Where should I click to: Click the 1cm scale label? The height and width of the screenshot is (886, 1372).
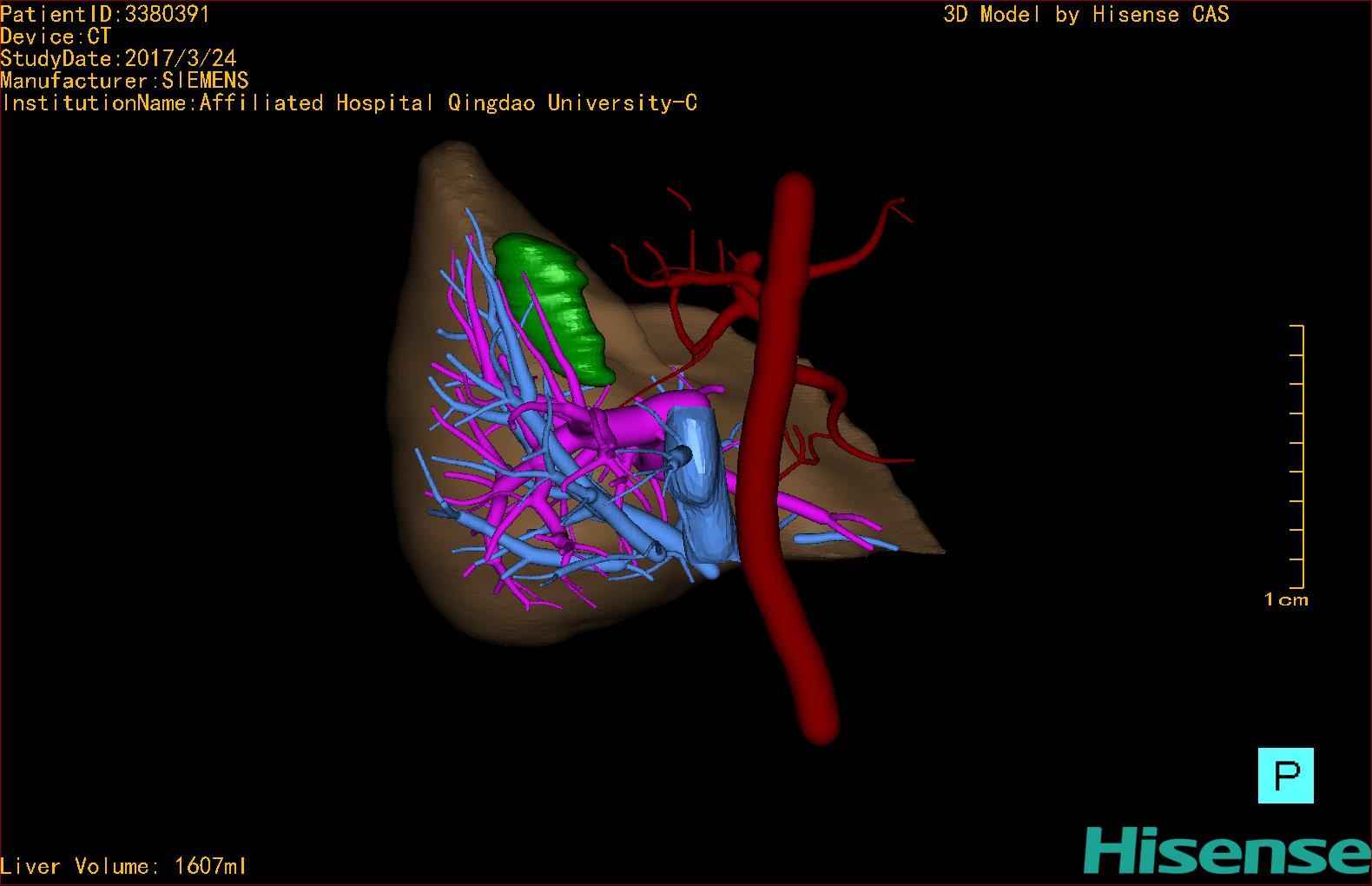[1286, 599]
